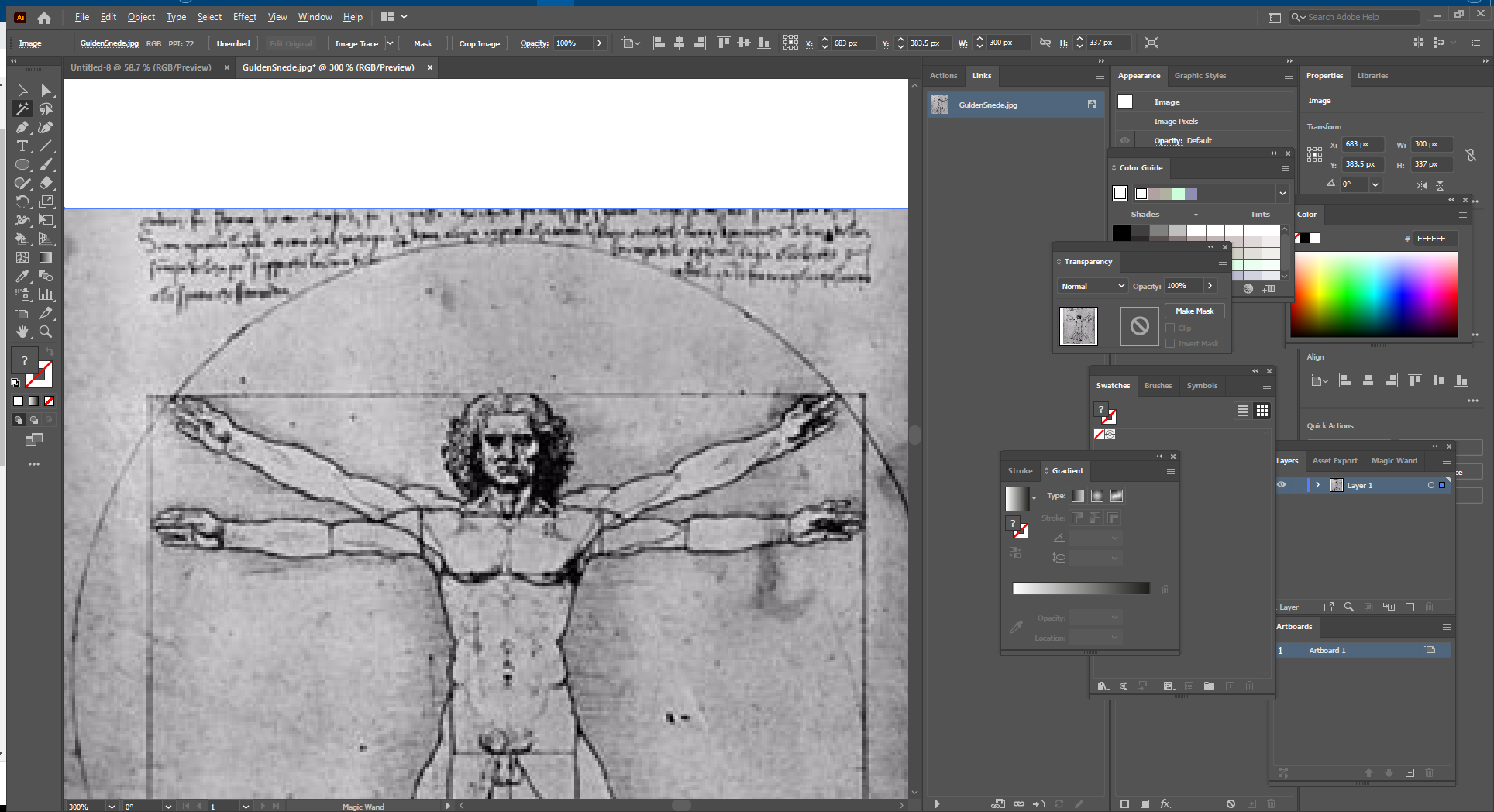Click the gradient slider bar
The image size is (1494, 812).
coord(1081,588)
